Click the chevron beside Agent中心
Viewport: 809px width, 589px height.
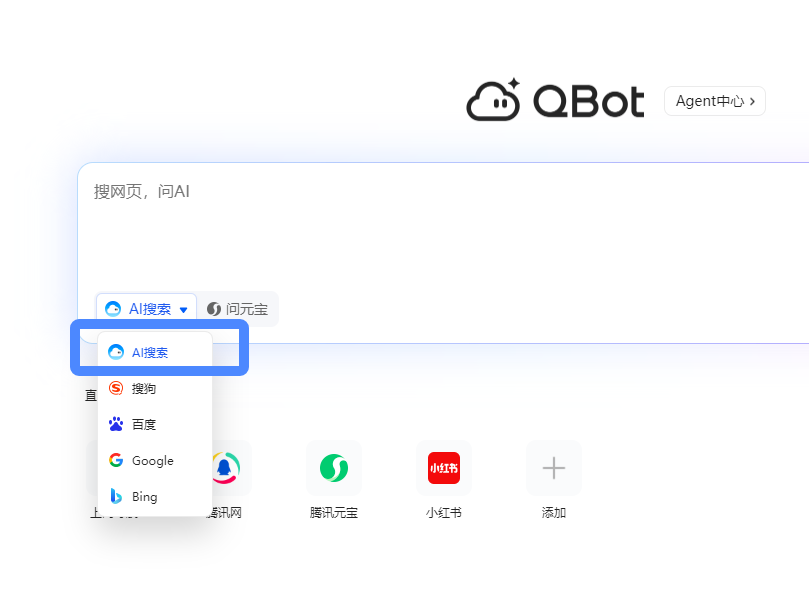[752, 101]
